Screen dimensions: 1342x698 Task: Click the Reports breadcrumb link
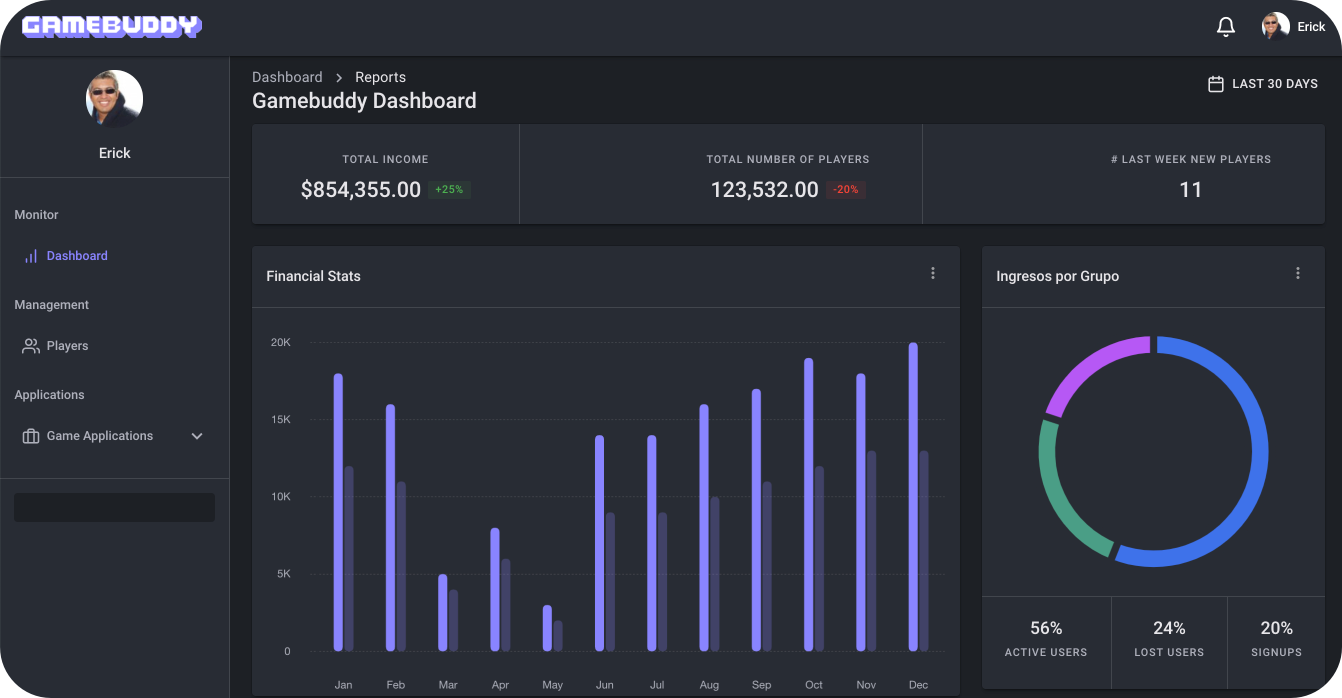pyautogui.click(x=380, y=77)
